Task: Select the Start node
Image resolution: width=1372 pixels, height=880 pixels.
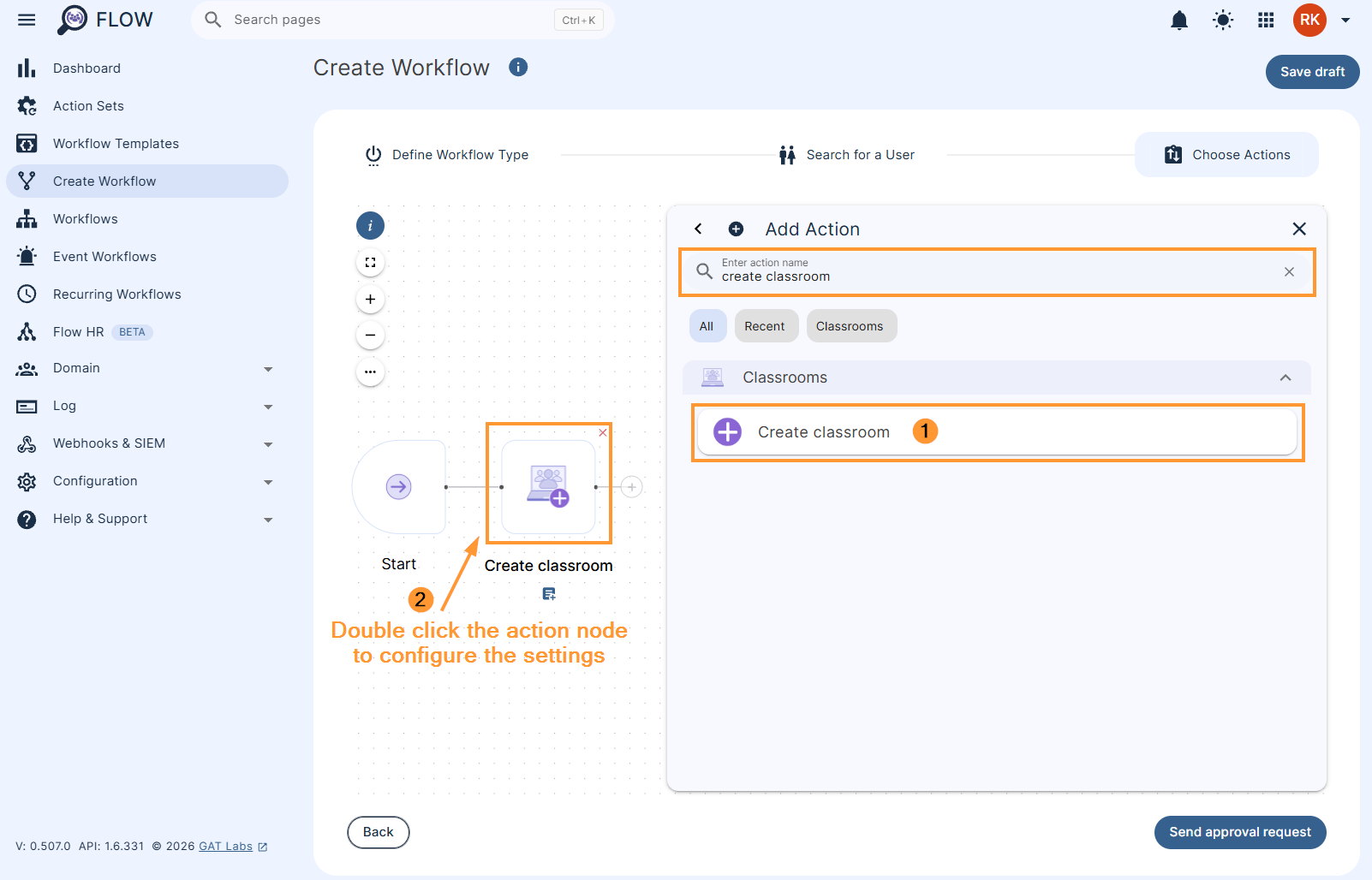Action: click(x=399, y=487)
